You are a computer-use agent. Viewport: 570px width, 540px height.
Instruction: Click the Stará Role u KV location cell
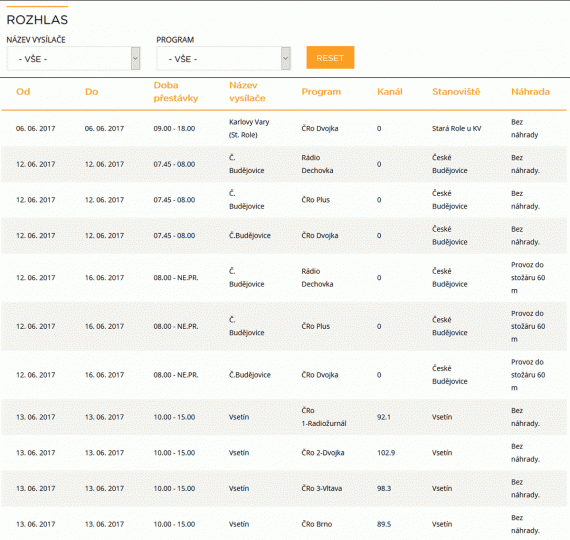pos(457,128)
